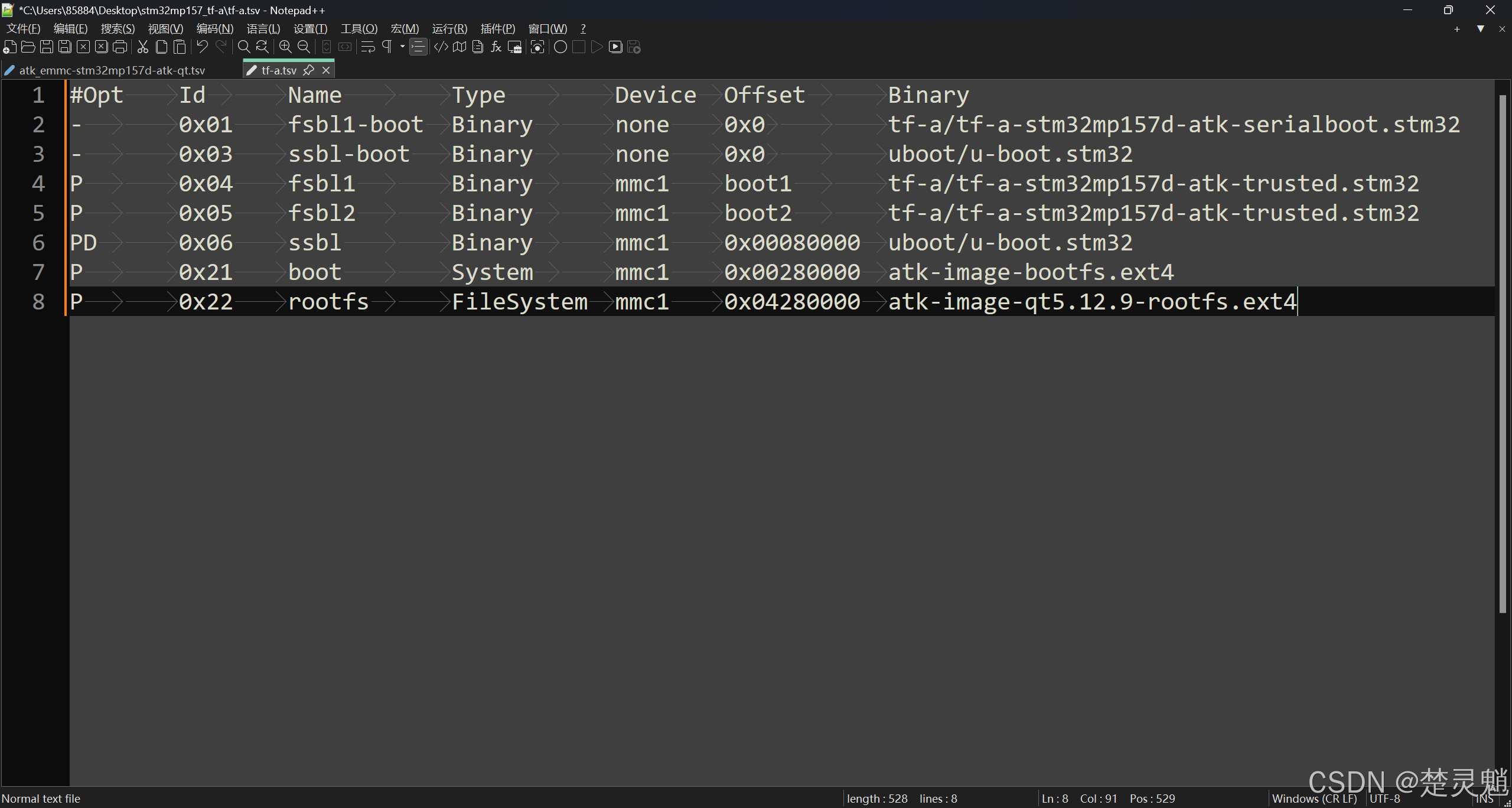Toggle Show All Characters pilcrow button
Screen dimensions: 1512x808
point(387,47)
